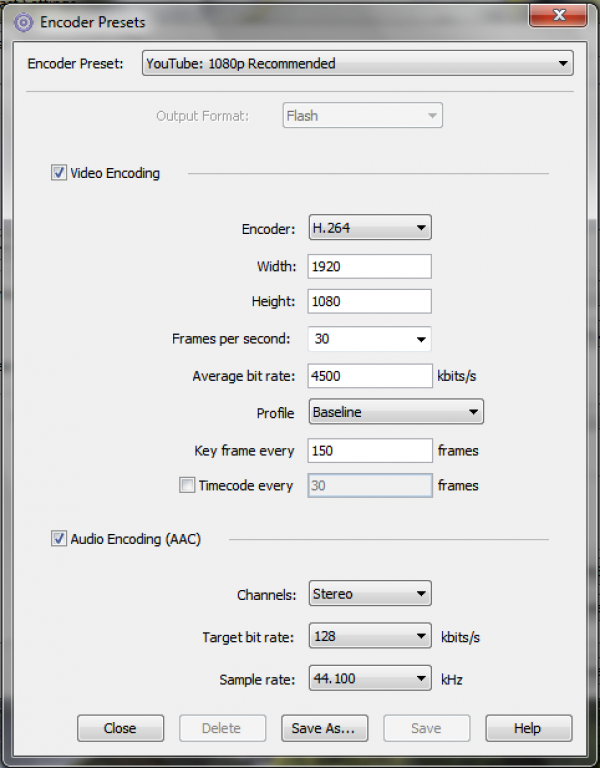The height and width of the screenshot is (768, 600).
Task: Open the Encoder Preset dropdown
Action: [x=358, y=63]
